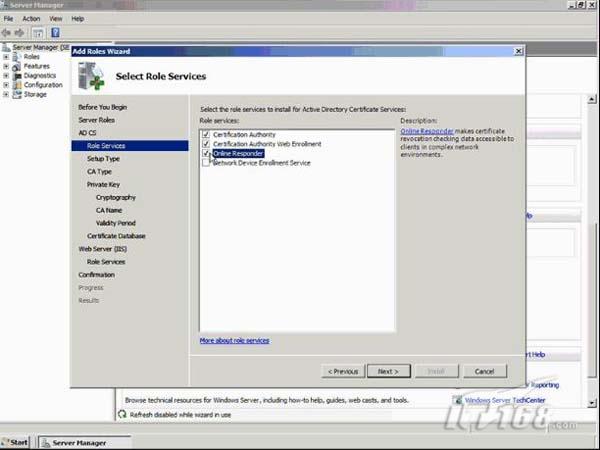This screenshot has height=450, width=600.
Task: Click the blue Help icon in toolbar
Action: pyautogui.click(x=55, y=32)
